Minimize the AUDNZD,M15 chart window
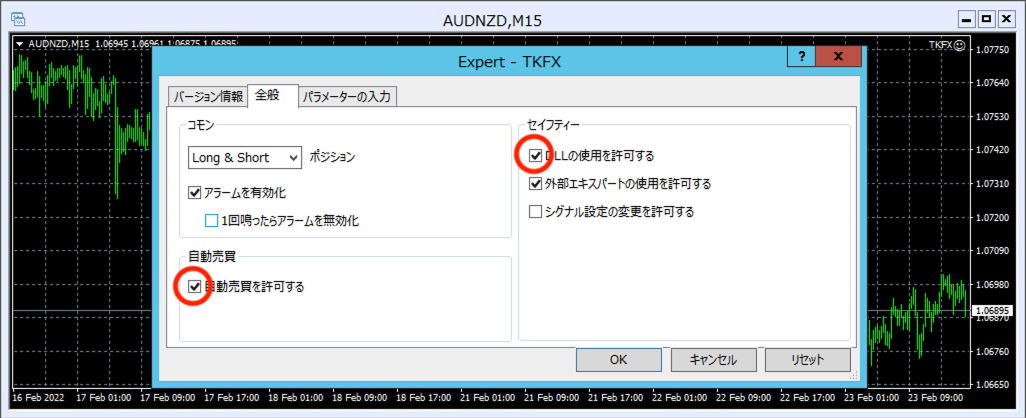 (x=965, y=19)
